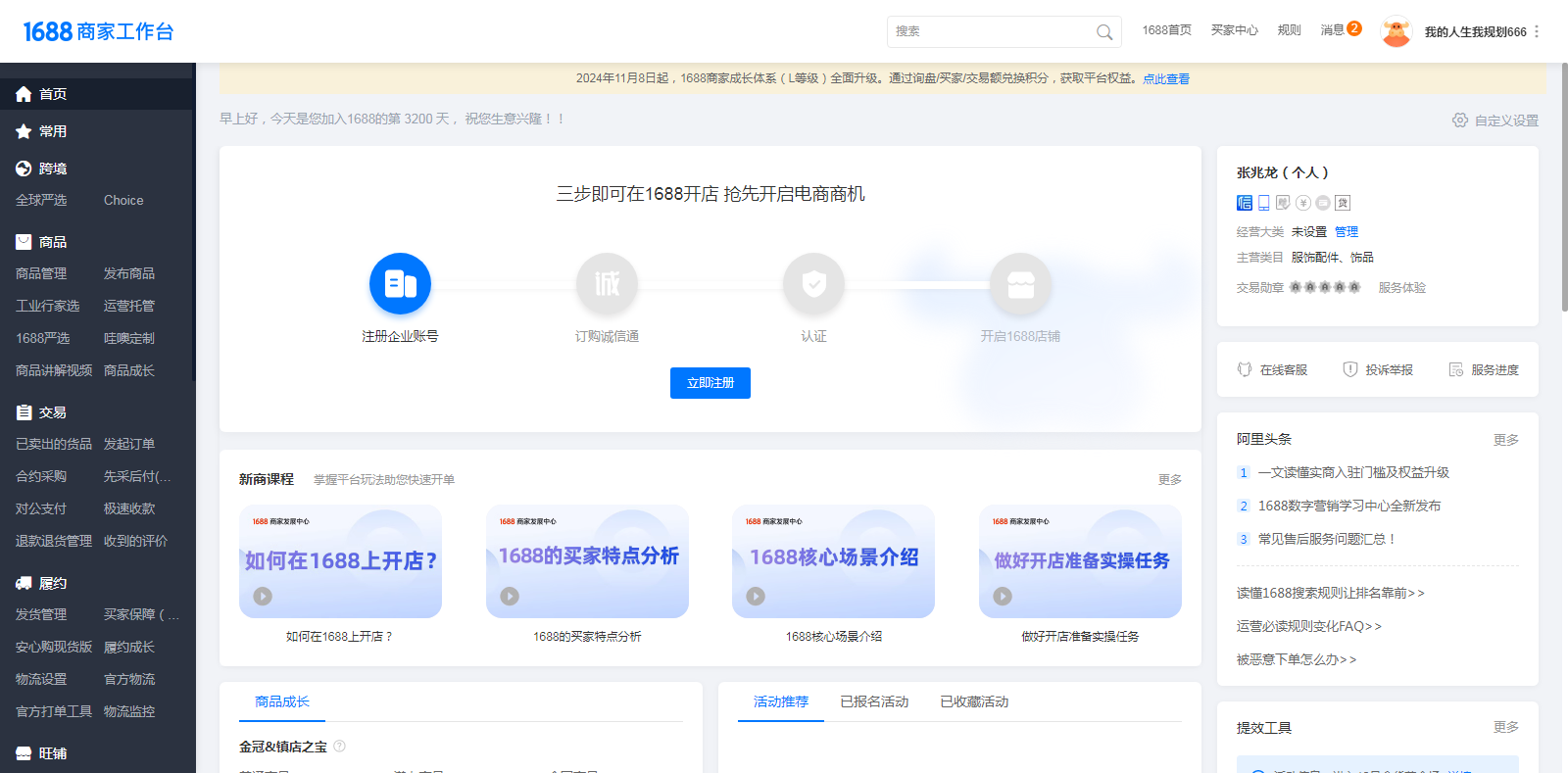Click the 首页 home icon in sidebar
Screen dimensions: 1568x773
click(24, 94)
